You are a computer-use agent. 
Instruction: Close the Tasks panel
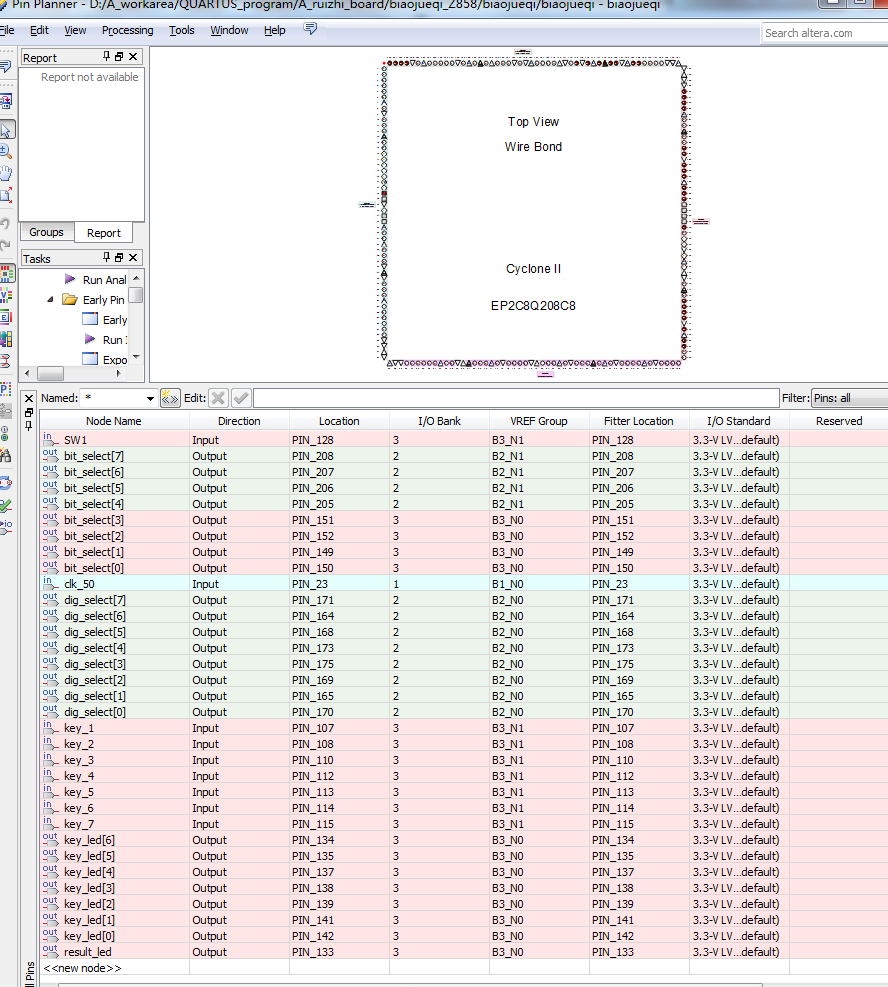[133, 257]
